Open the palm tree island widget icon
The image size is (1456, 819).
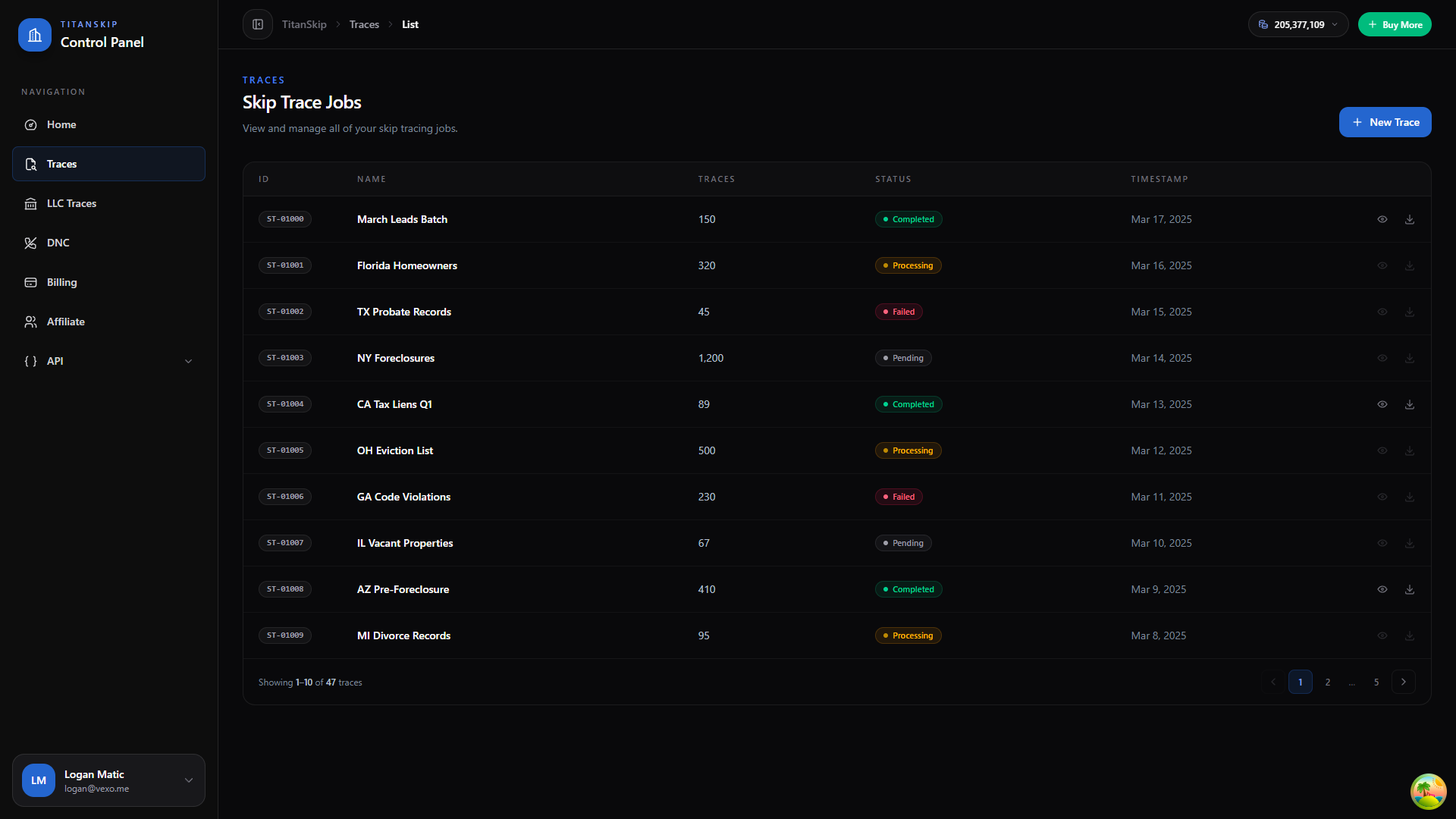coord(1428,792)
